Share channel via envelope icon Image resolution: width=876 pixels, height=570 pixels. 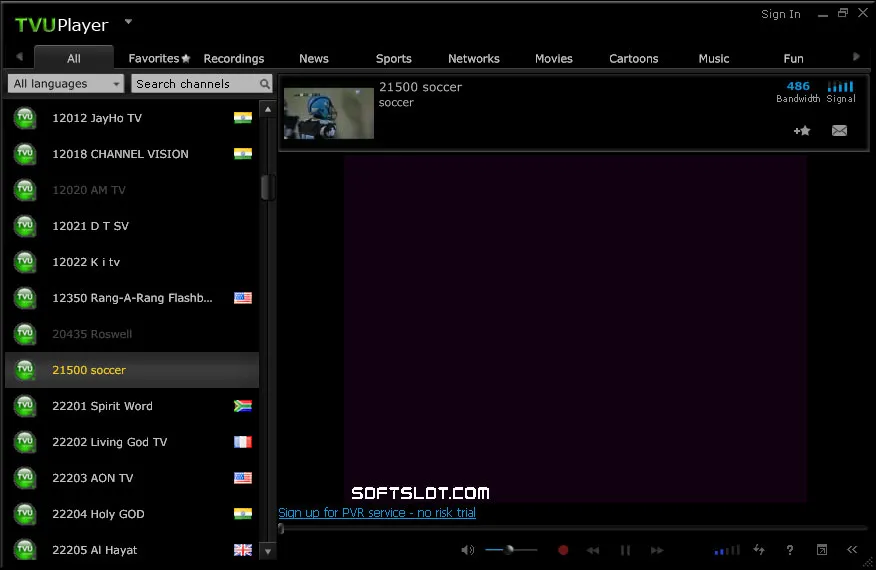tap(839, 131)
